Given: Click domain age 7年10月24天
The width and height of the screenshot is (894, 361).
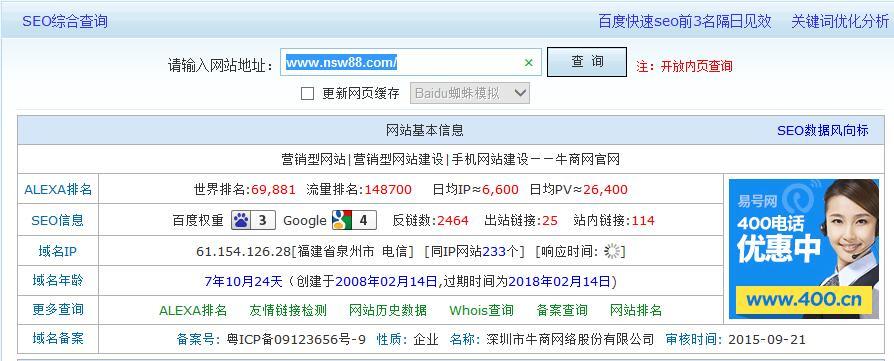Looking at the screenshot, I should click(x=243, y=281).
